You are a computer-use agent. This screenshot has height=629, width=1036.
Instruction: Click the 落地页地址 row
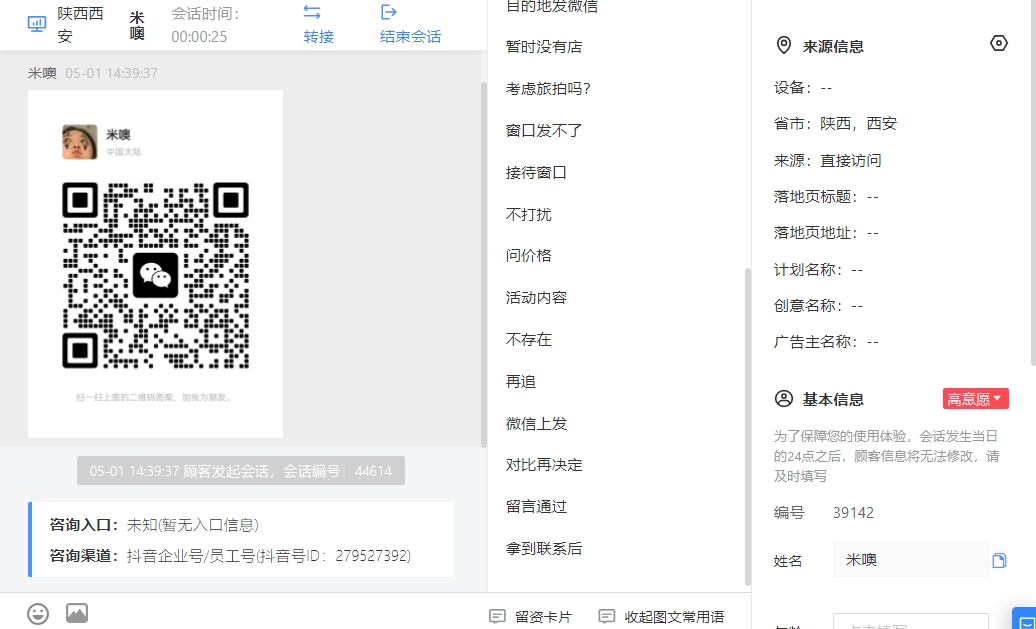(826, 233)
